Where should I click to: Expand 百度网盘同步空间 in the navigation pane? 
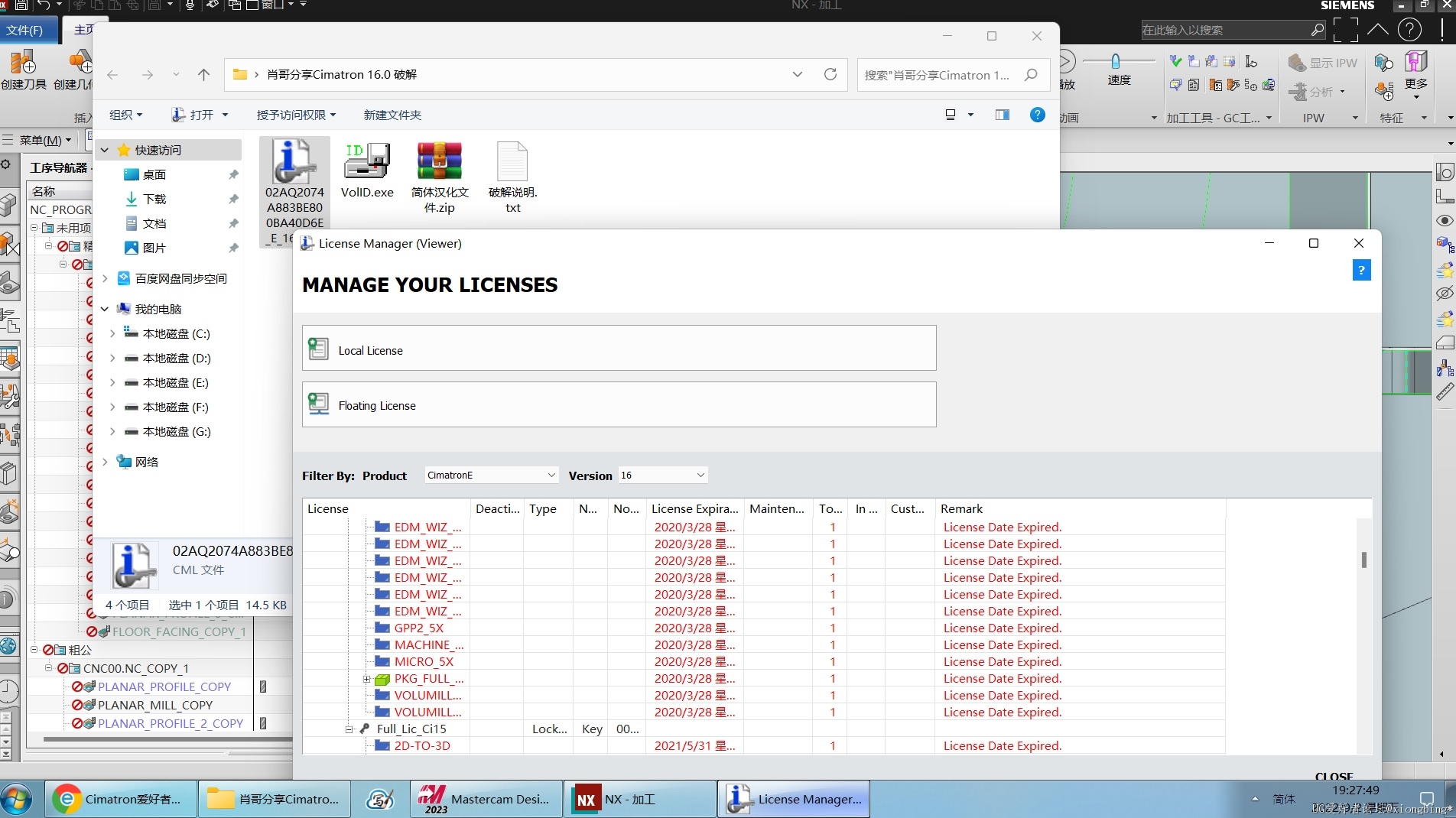click(x=106, y=279)
